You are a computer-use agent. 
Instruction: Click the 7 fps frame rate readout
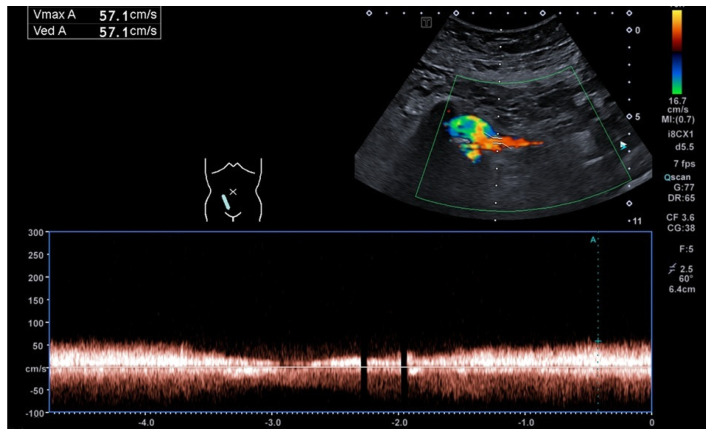click(684, 164)
